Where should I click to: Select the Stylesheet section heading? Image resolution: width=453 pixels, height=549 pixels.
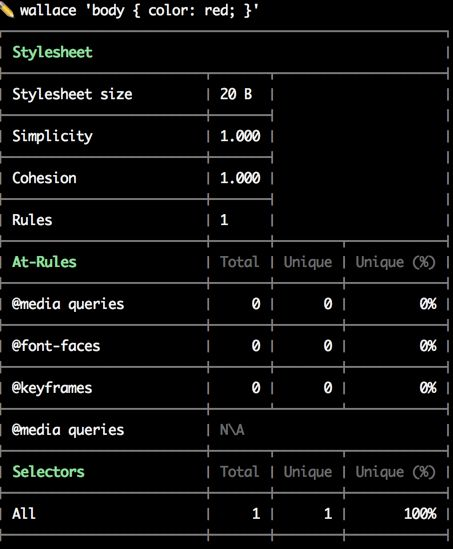click(53, 53)
